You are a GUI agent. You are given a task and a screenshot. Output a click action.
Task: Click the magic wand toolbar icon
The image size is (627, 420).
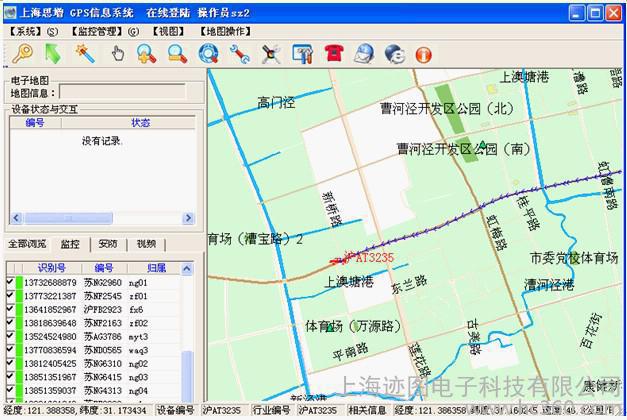point(85,54)
